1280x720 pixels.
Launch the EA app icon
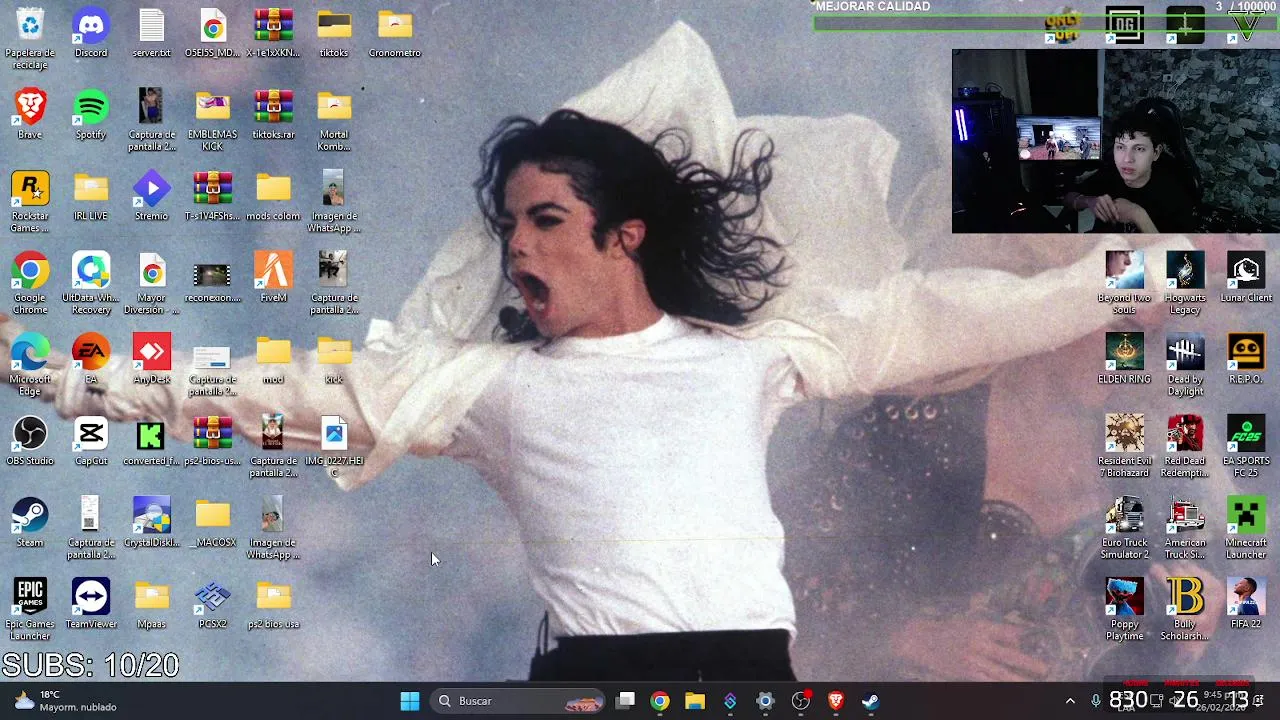(91, 359)
